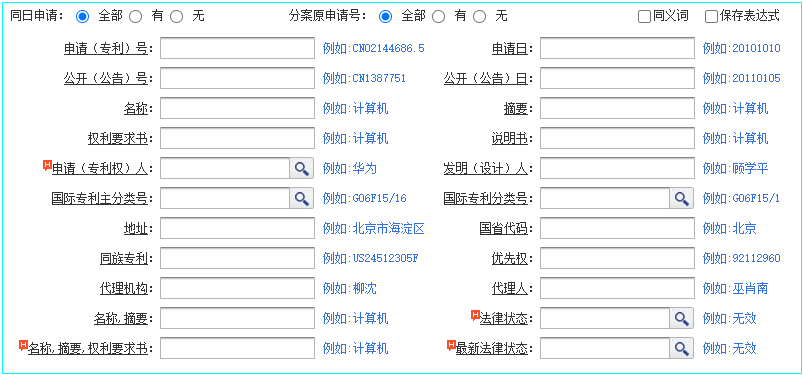The height and width of the screenshot is (375, 803).
Task: Click the 申请(专利权)人 input field
Action: click(x=225, y=168)
